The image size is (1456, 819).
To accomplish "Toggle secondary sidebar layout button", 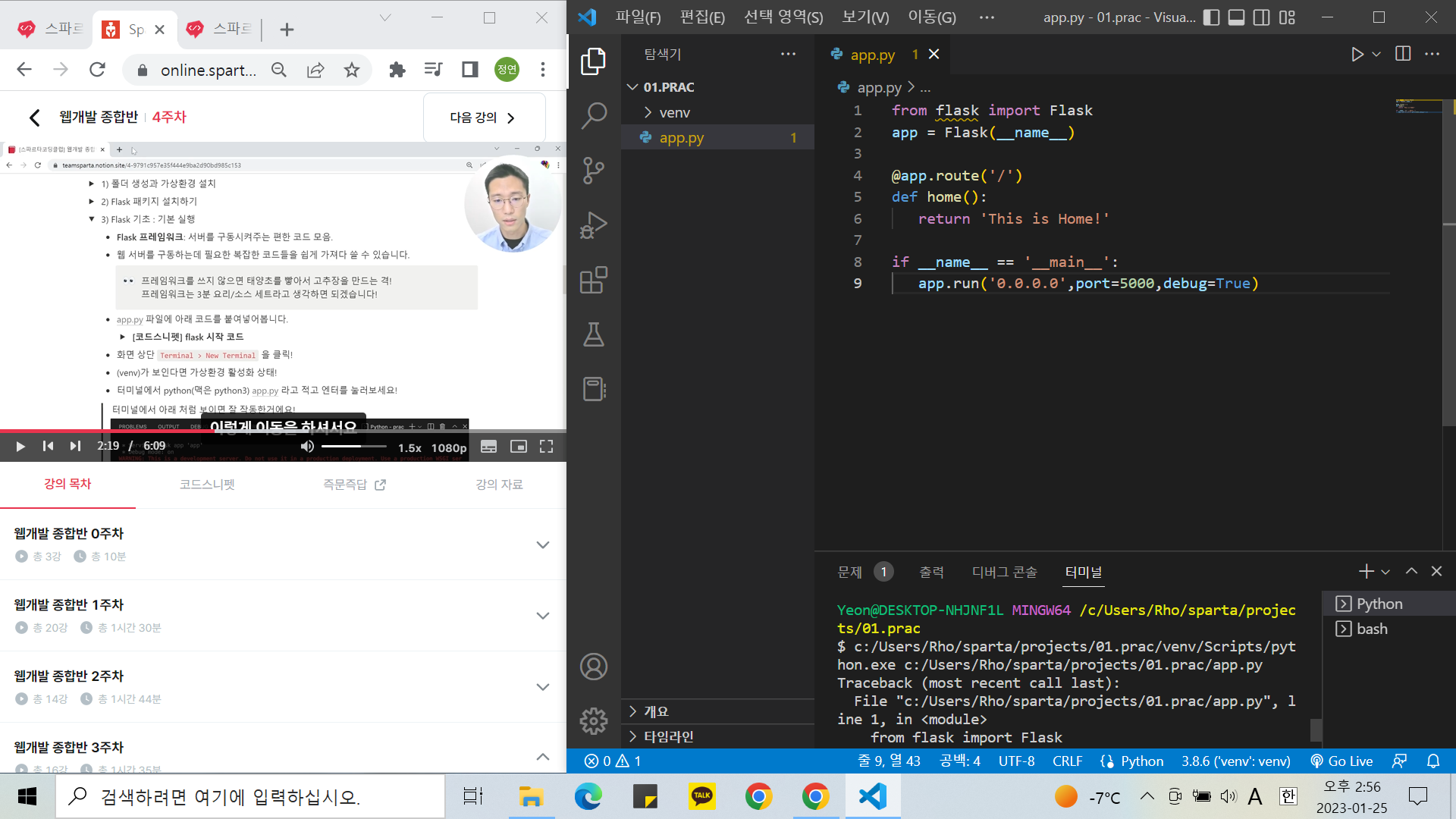I will pyautogui.click(x=1262, y=17).
